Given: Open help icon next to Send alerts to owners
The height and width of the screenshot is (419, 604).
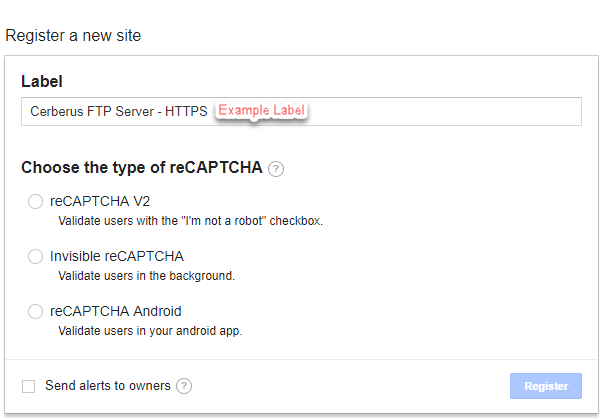Looking at the screenshot, I should click(184, 386).
